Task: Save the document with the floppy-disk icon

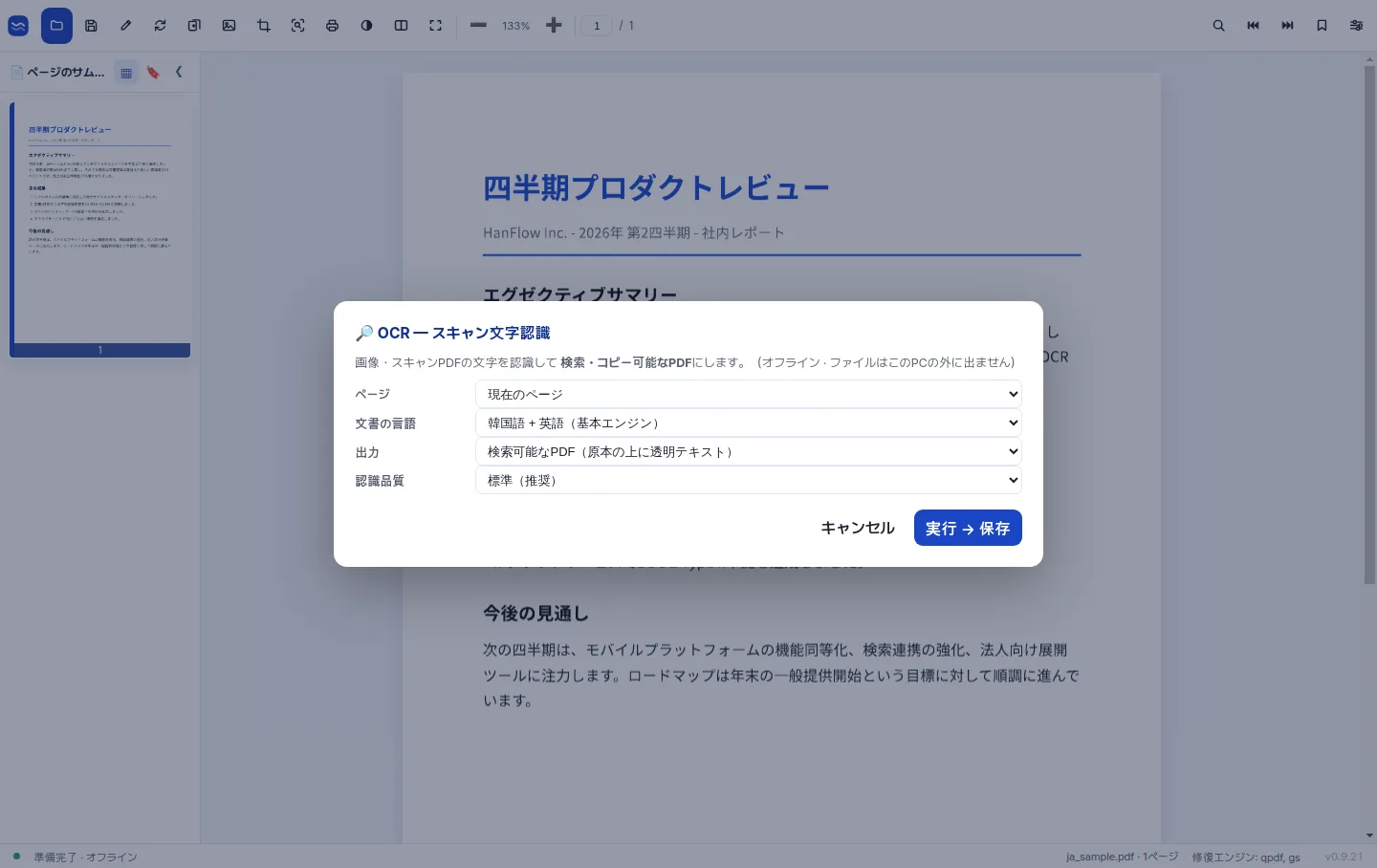Action: (91, 26)
